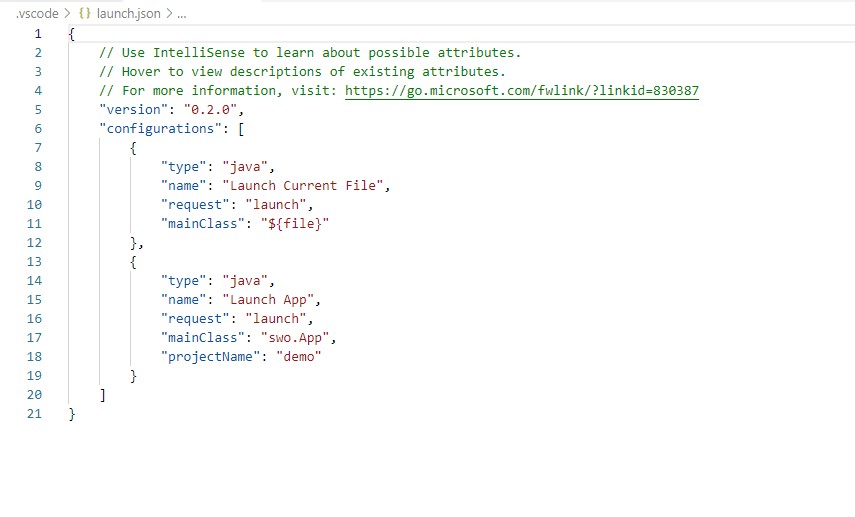Click the closing square bracket on line 20
The image size is (855, 517).
[103, 394]
